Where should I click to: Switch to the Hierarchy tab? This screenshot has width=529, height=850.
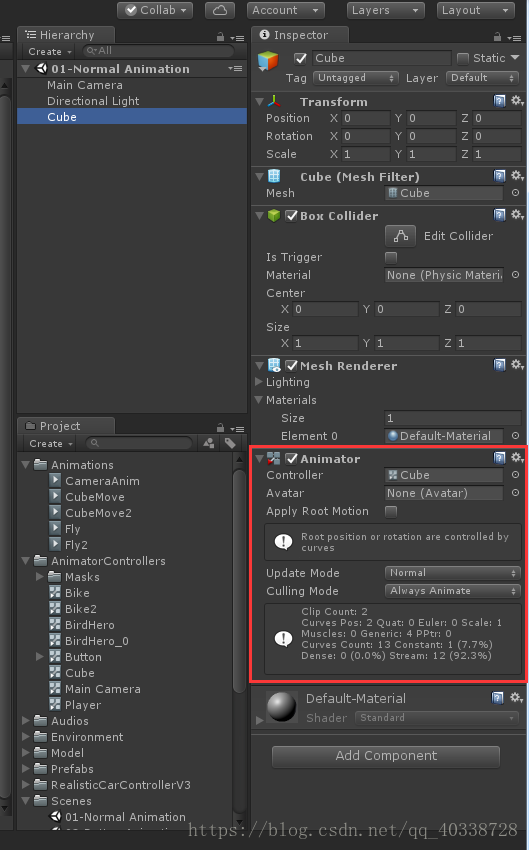point(66,35)
